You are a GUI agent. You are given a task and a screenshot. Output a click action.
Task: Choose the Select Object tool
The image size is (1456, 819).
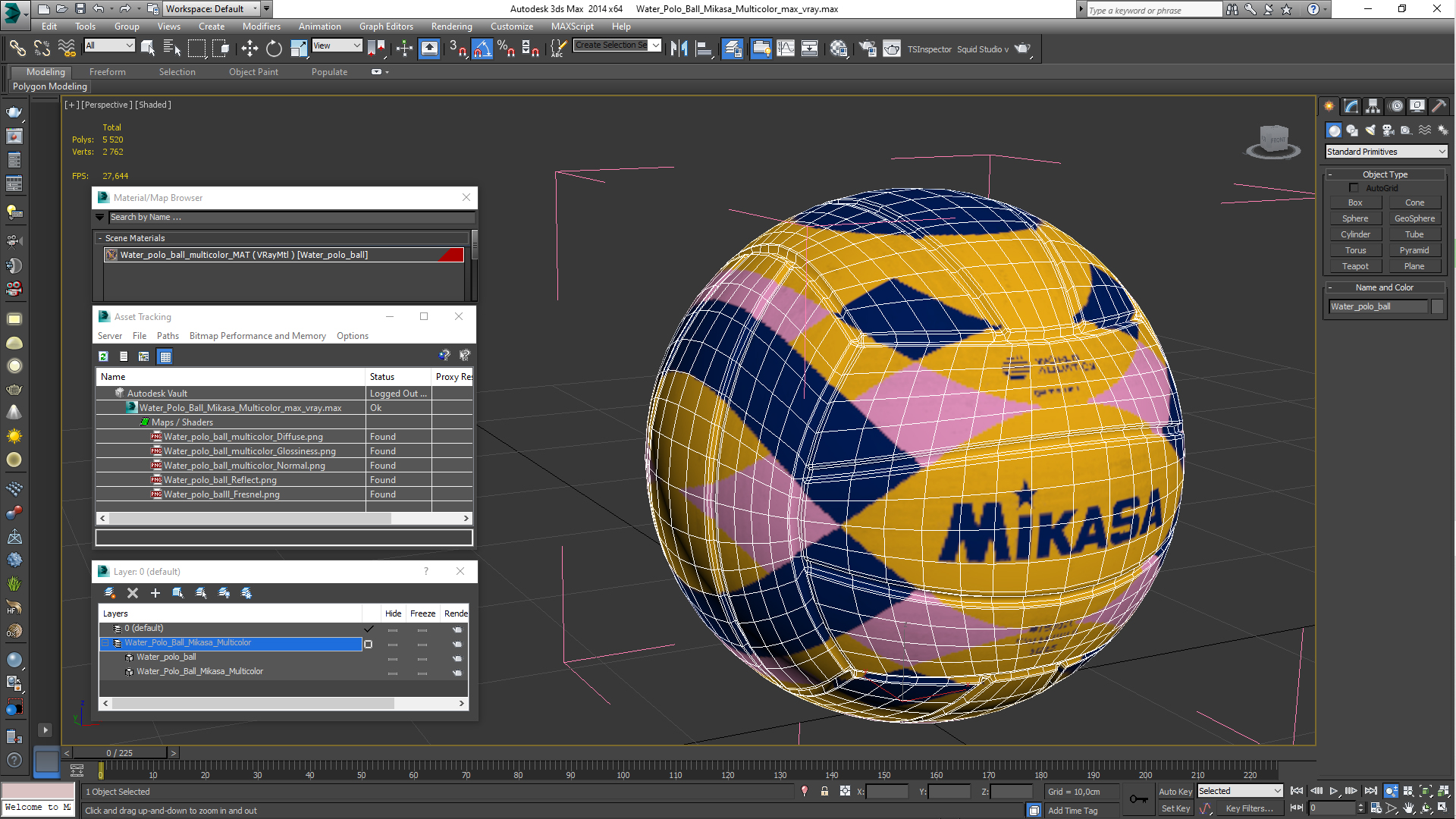pos(148,49)
